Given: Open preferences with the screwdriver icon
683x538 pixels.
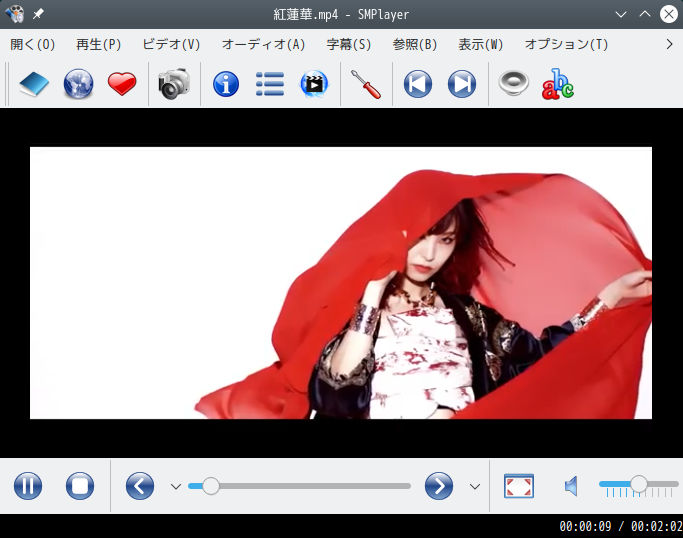Looking at the screenshot, I should [x=366, y=84].
